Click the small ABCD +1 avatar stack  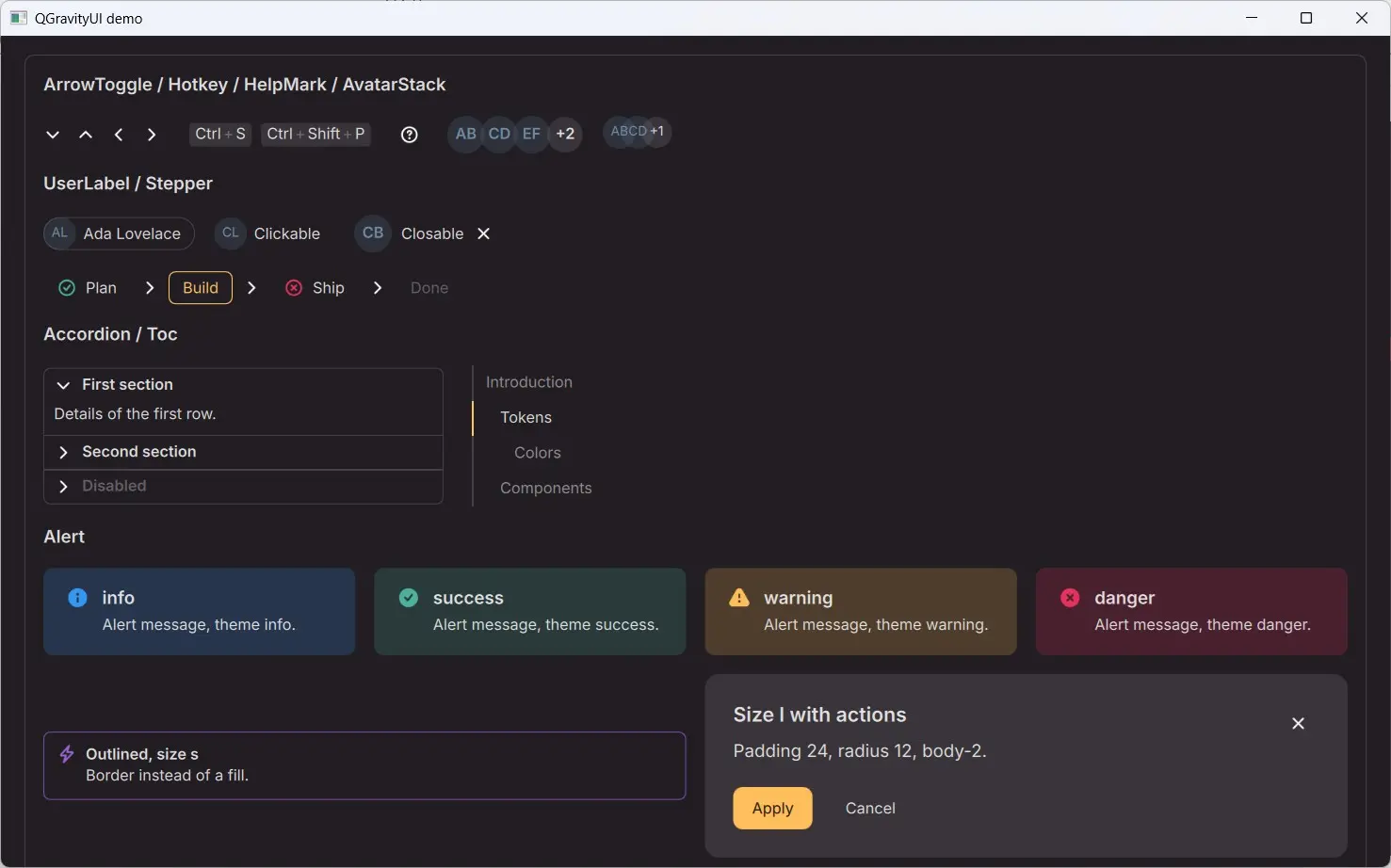pyautogui.click(x=638, y=131)
